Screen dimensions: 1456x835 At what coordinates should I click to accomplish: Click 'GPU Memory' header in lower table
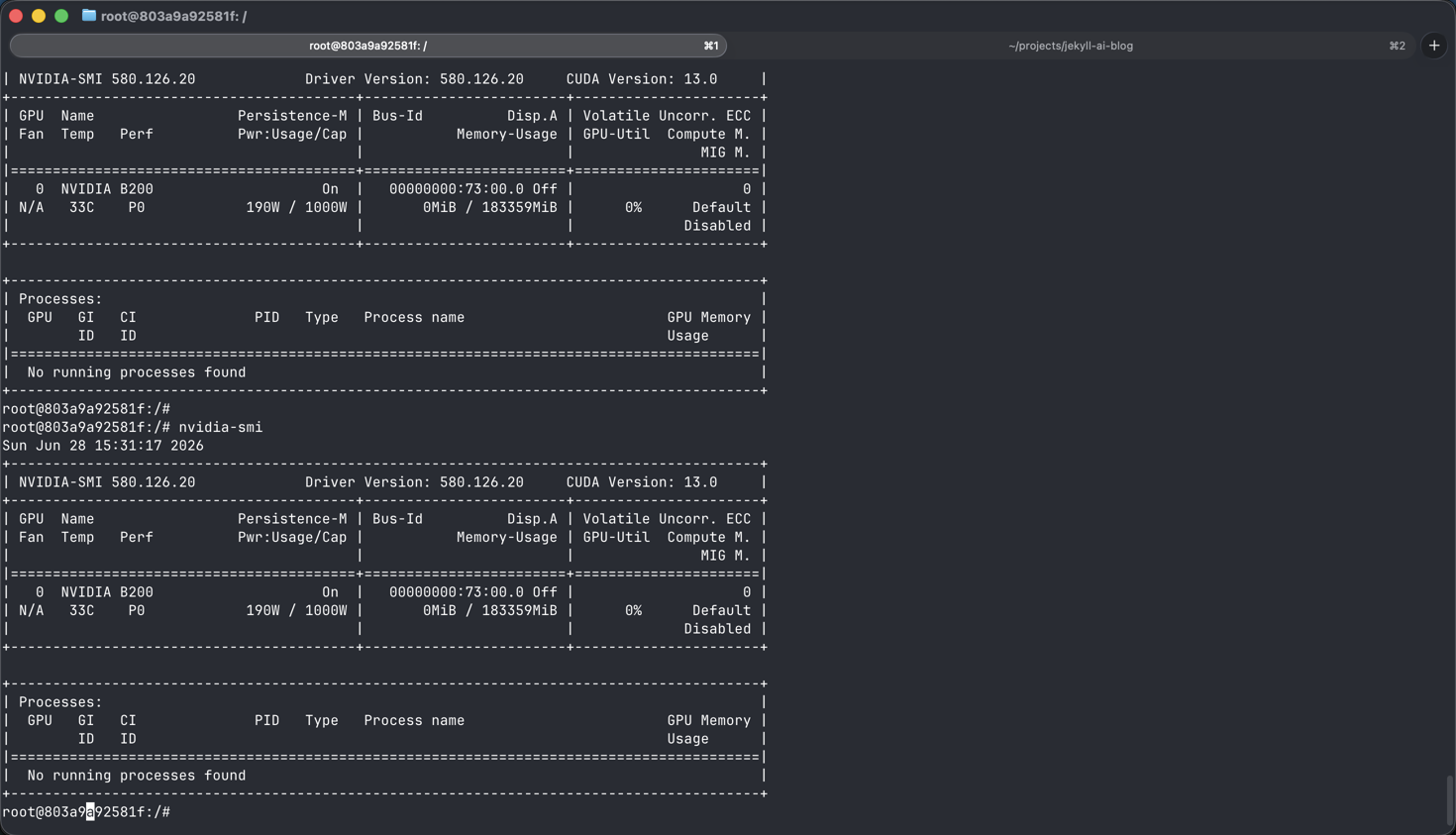[709, 721]
